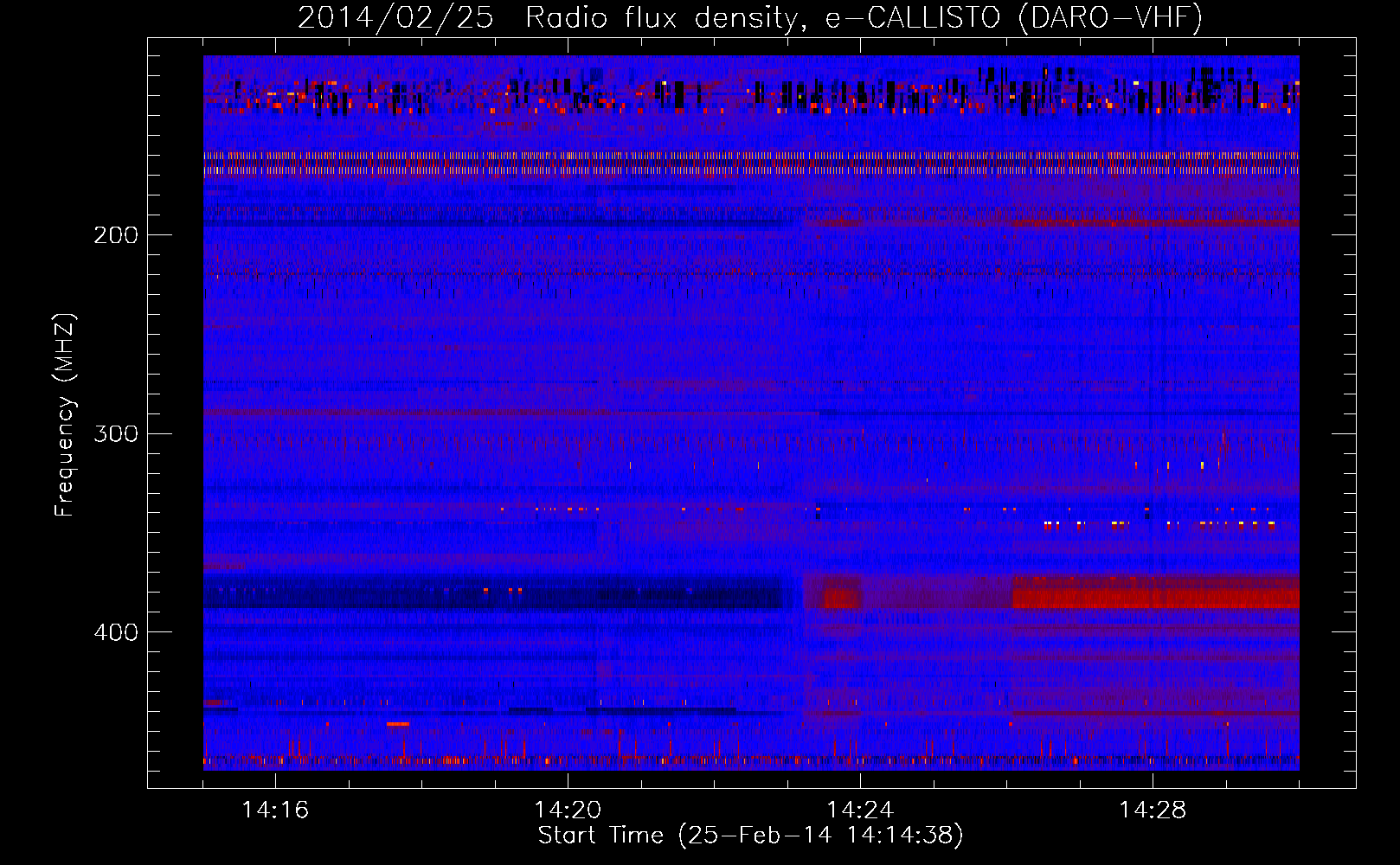Click the 'Frequency (MHZ)' axis label
The width and height of the screenshot is (1400, 865).
click(65, 414)
